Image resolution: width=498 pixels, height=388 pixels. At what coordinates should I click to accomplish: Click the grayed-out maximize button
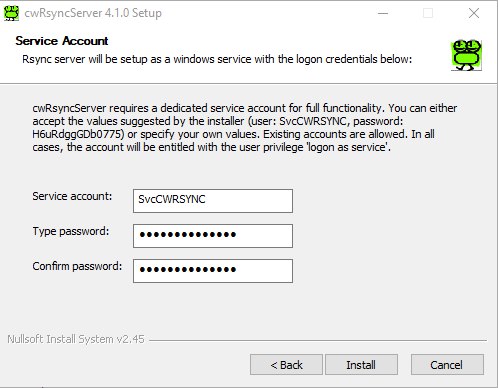tap(428, 13)
